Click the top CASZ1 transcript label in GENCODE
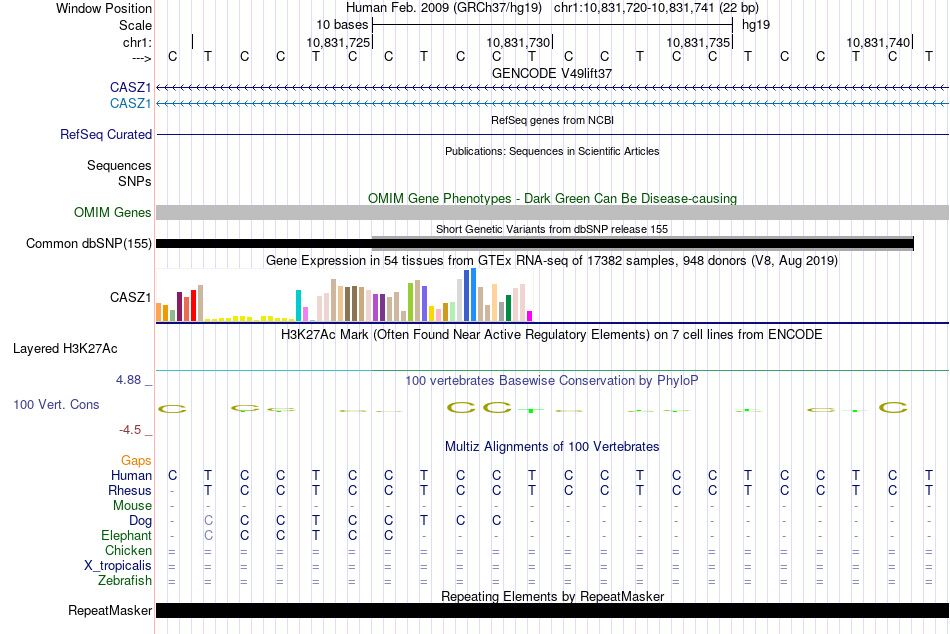 [130, 88]
